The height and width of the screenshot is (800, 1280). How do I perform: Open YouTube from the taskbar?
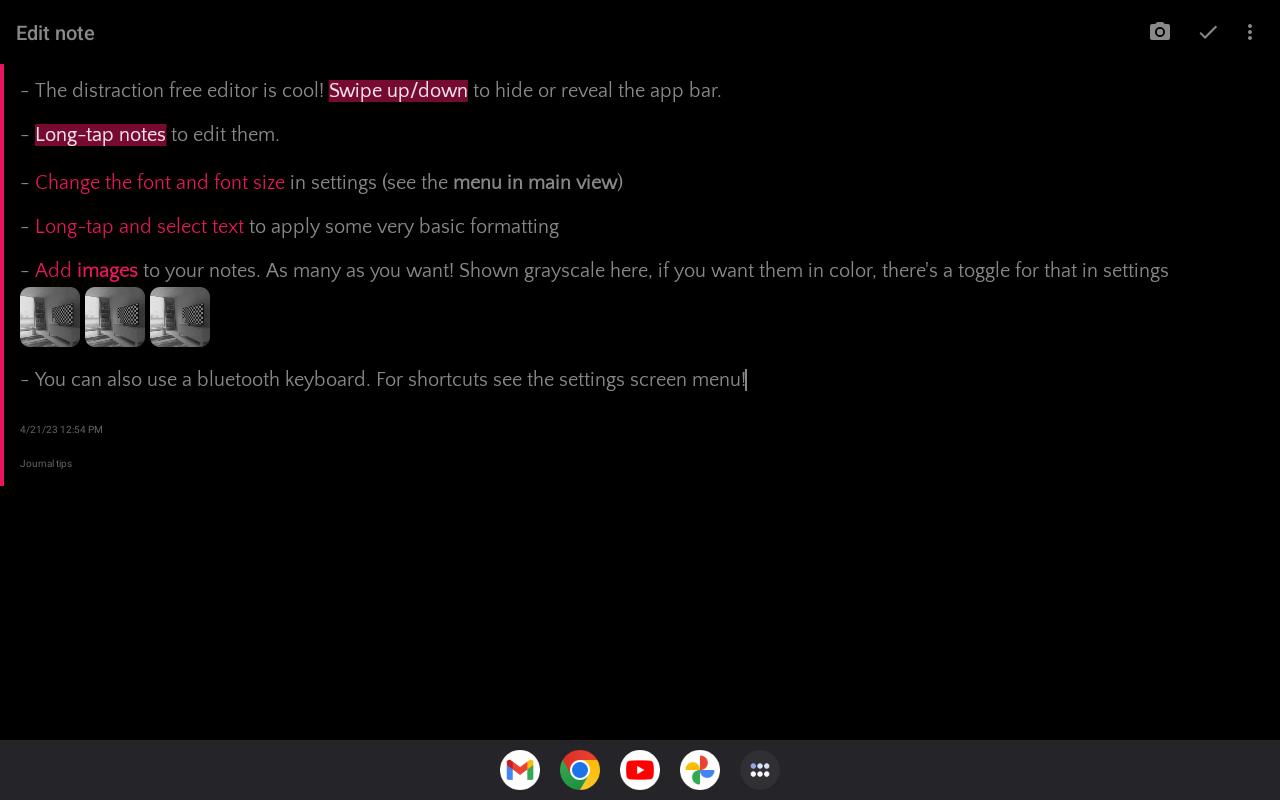[640, 770]
